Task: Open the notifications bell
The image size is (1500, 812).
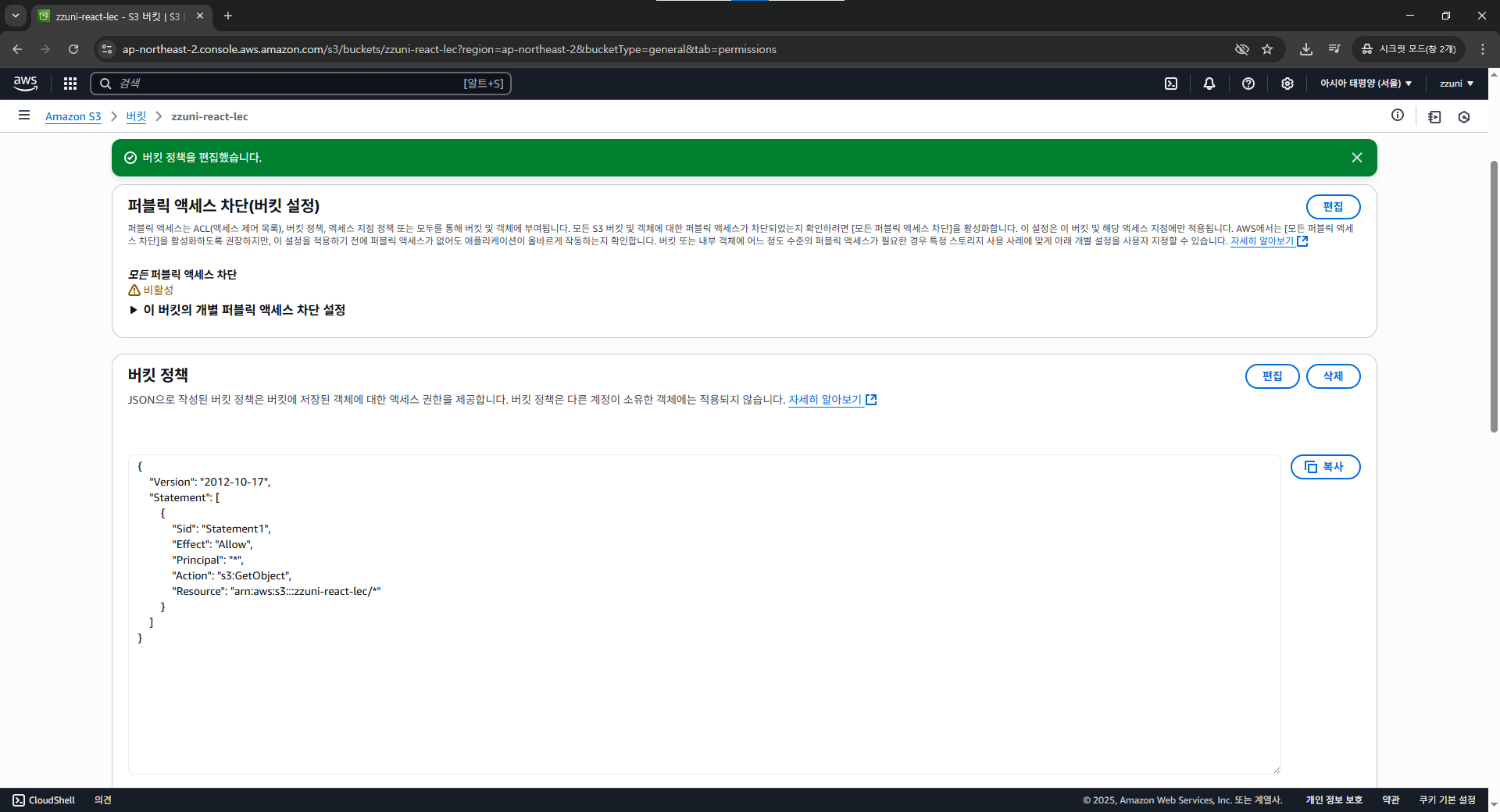Action: 1209,84
